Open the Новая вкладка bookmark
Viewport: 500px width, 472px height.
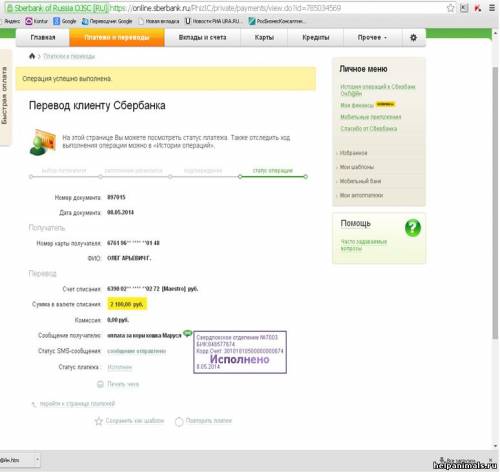click(159, 21)
